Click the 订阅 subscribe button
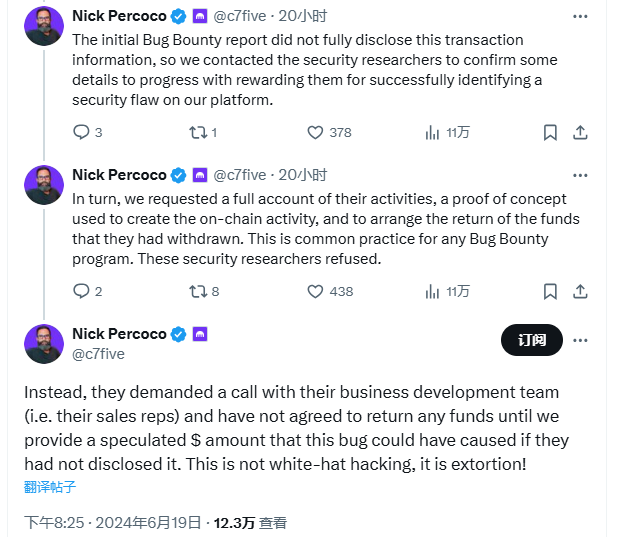The height and width of the screenshot is (537, 625). coord(531,339)
